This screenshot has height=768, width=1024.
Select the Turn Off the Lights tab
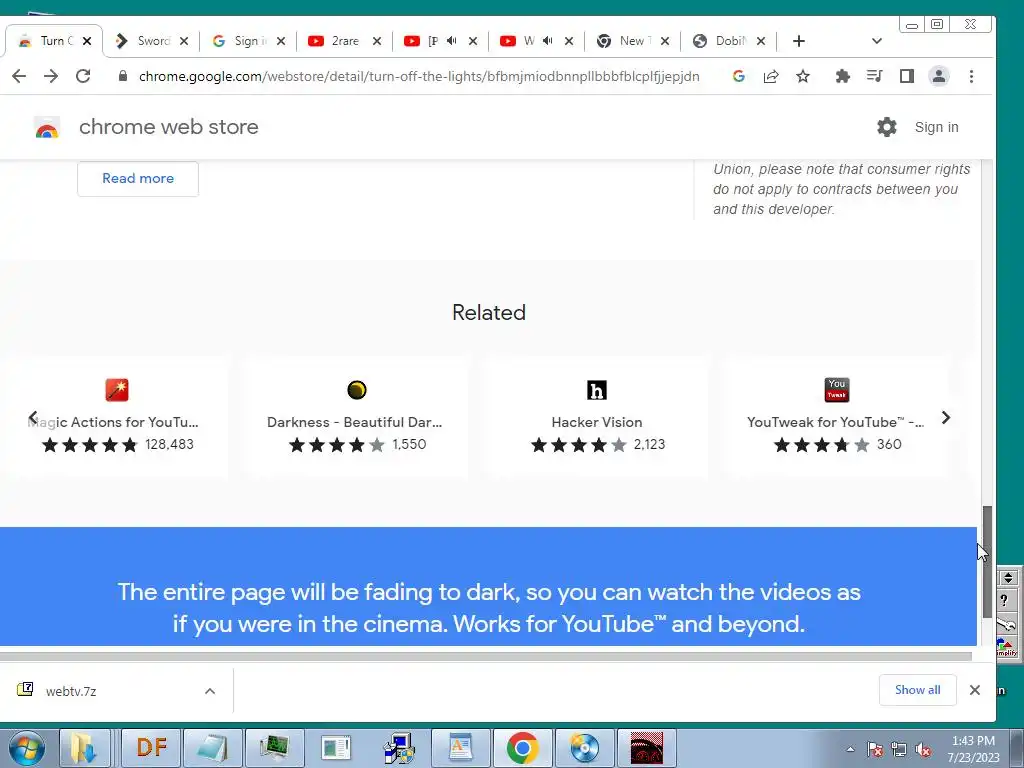coord(55,41)
